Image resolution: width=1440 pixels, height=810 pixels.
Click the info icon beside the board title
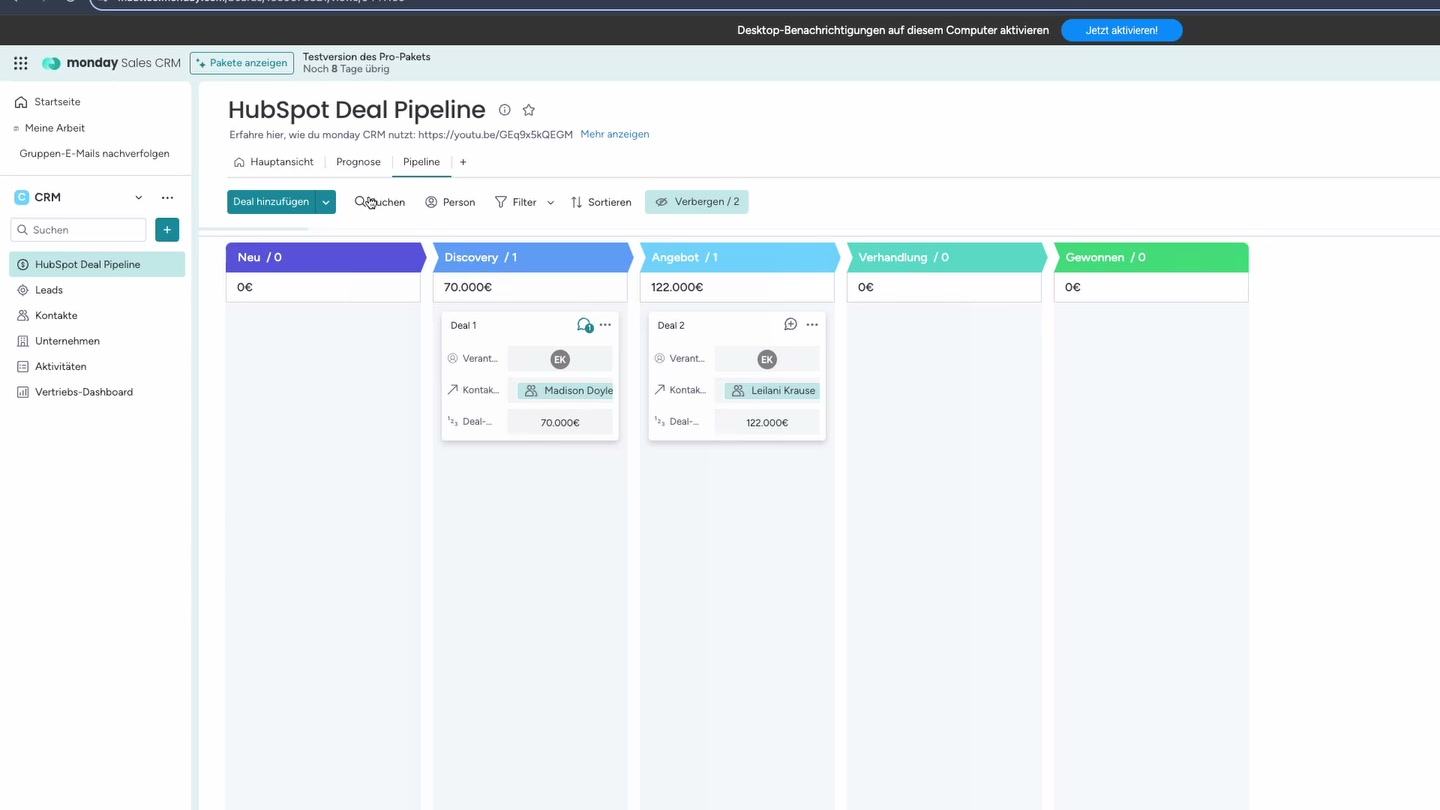(504, 110)
